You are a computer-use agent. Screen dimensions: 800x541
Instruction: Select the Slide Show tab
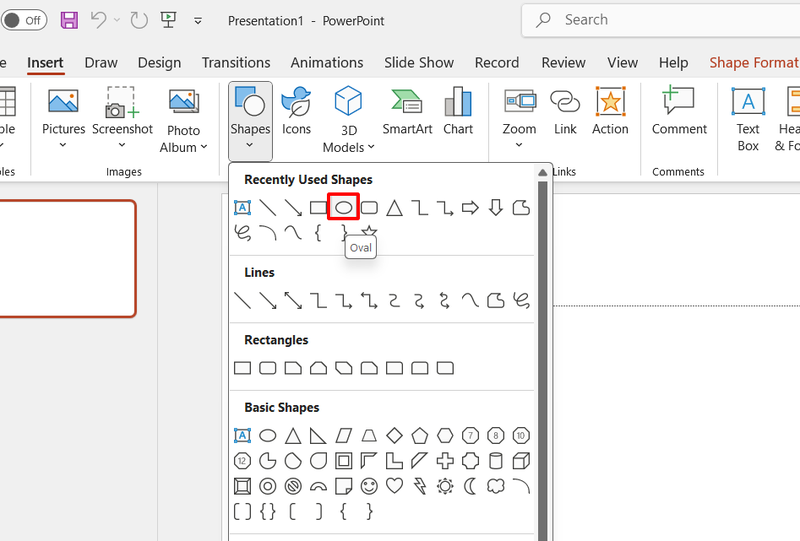pyautogui.click(x=419, y=63)
